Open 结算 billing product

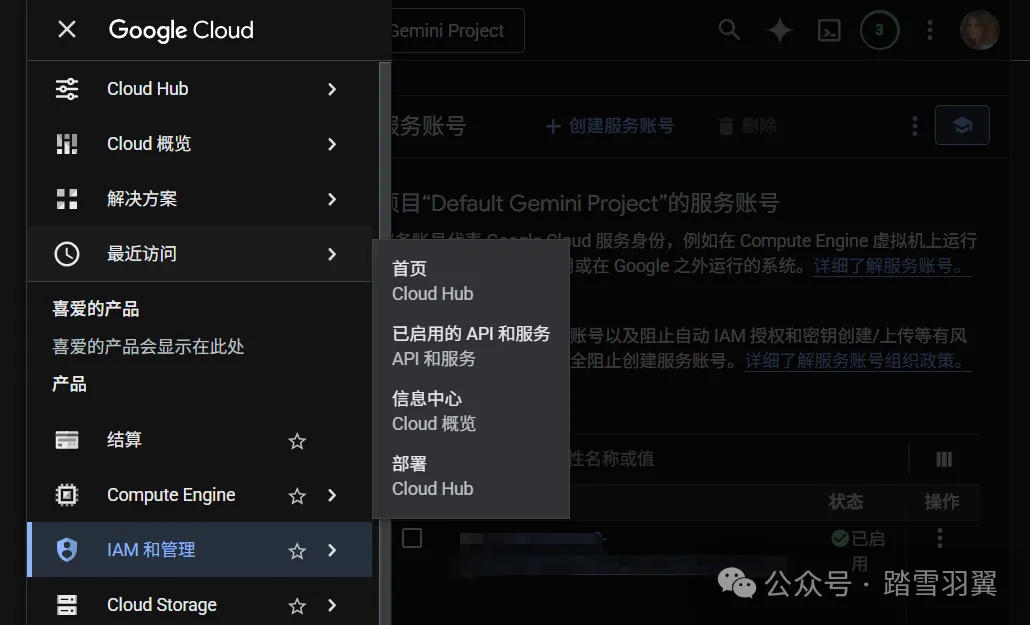click(x=200, y=440)
